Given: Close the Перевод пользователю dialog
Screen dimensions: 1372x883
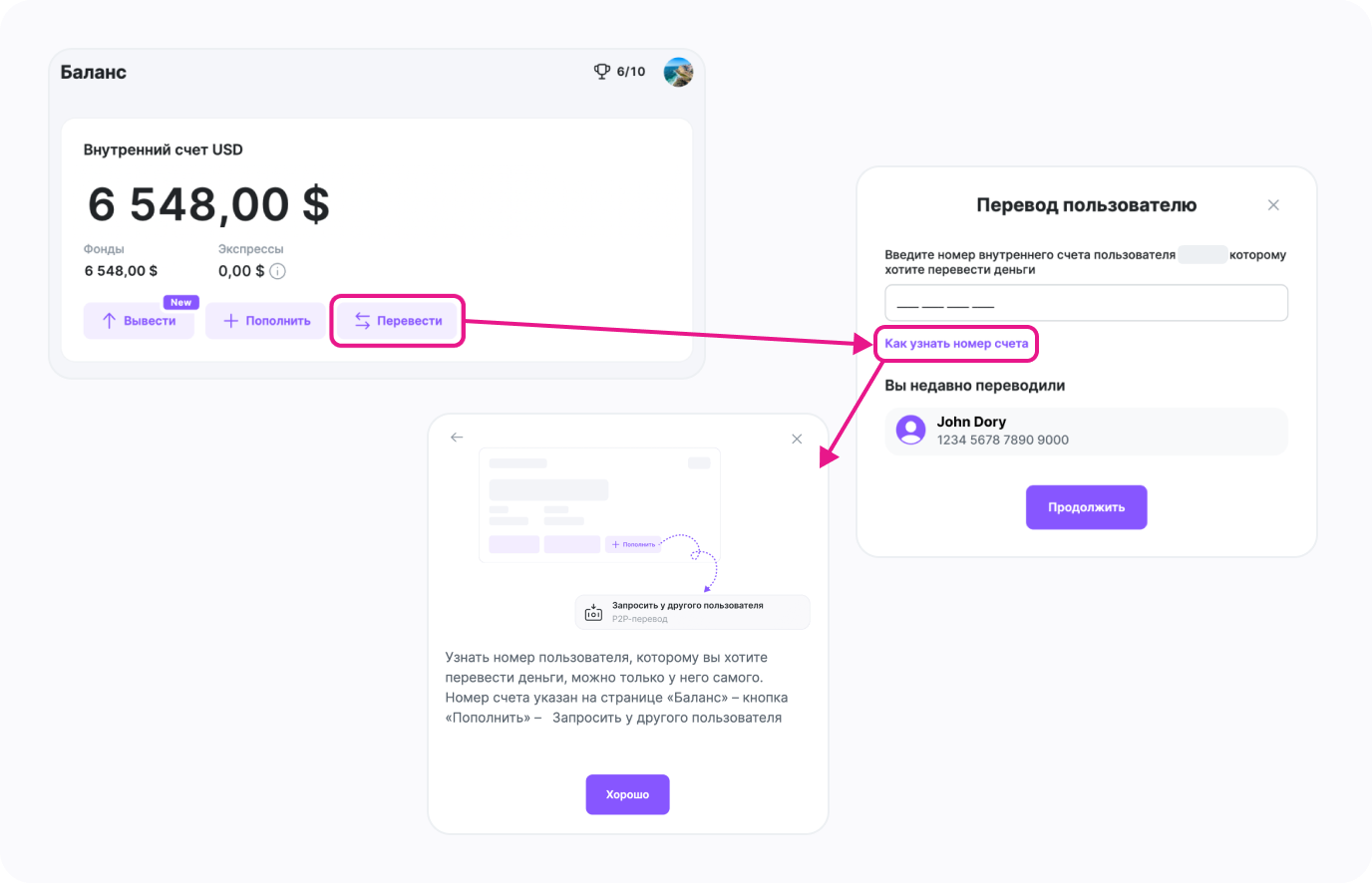Looking at the screenshot, I should [x=1273, y=205].
